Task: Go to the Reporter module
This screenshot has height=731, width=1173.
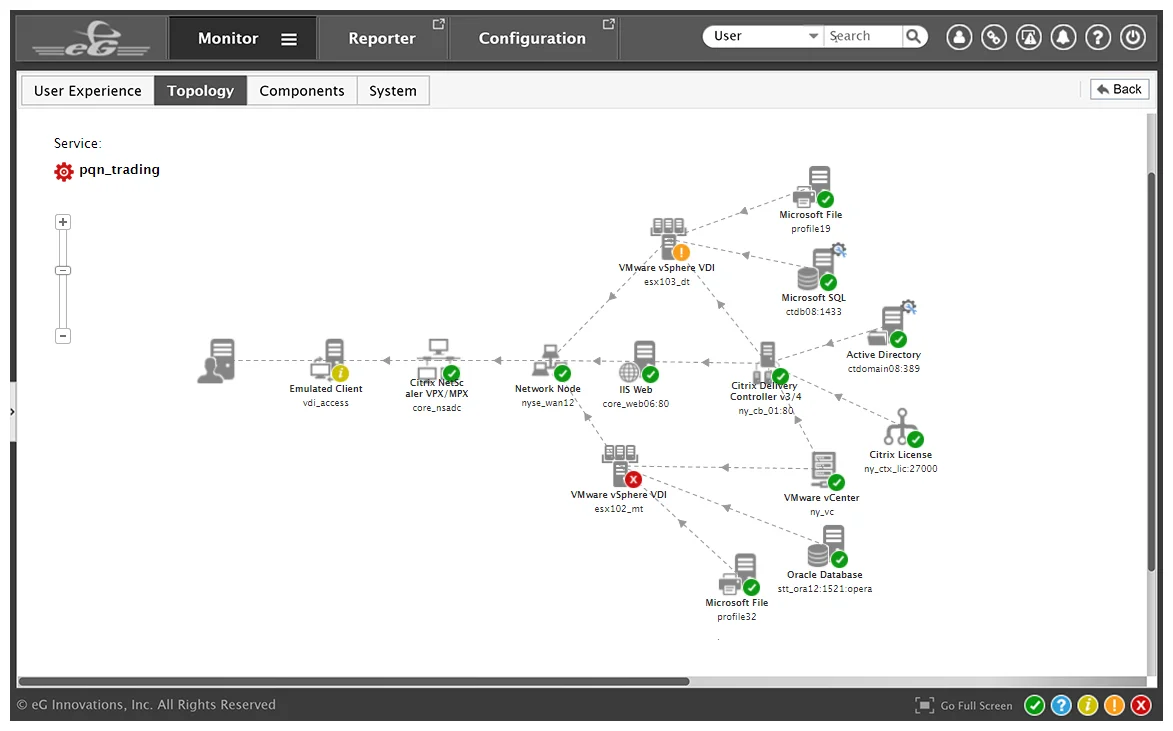Action: coord(382,38)
